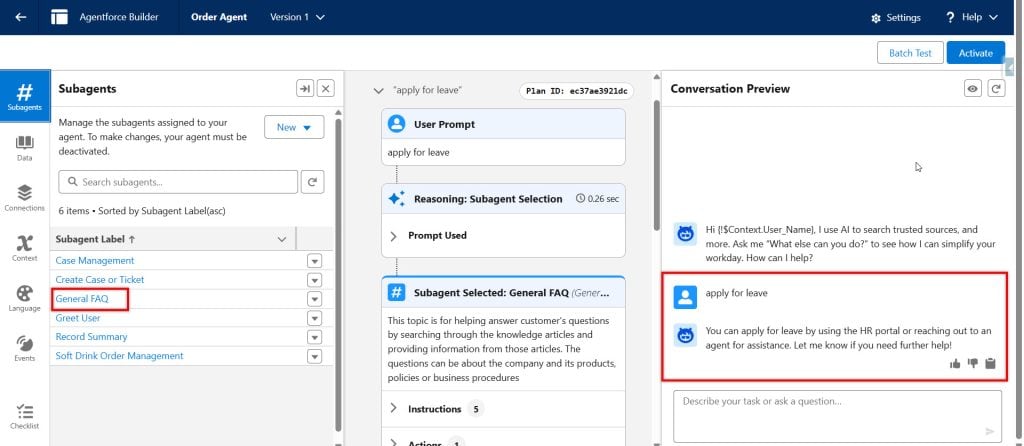Go back using the top-left arrow
The image size is (1024, 446).
(21, 18)
